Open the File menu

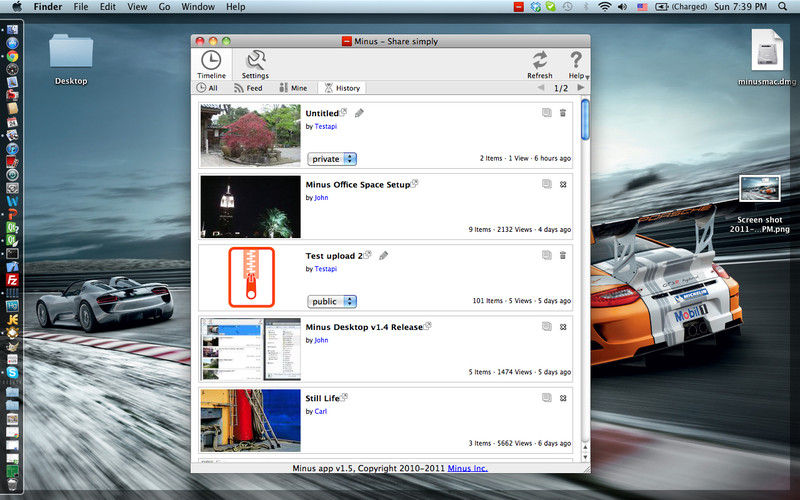[81, 7]
